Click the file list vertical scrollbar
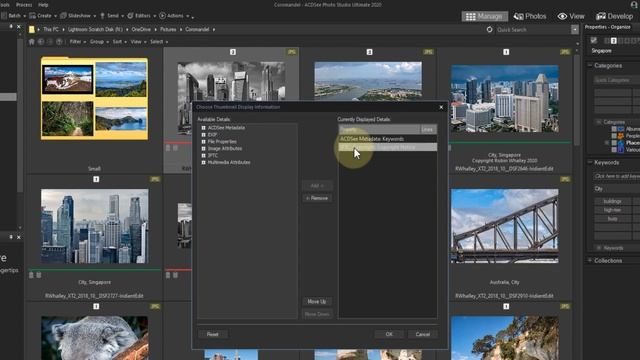Screen dimensions: 640x360 pos(577,100)
